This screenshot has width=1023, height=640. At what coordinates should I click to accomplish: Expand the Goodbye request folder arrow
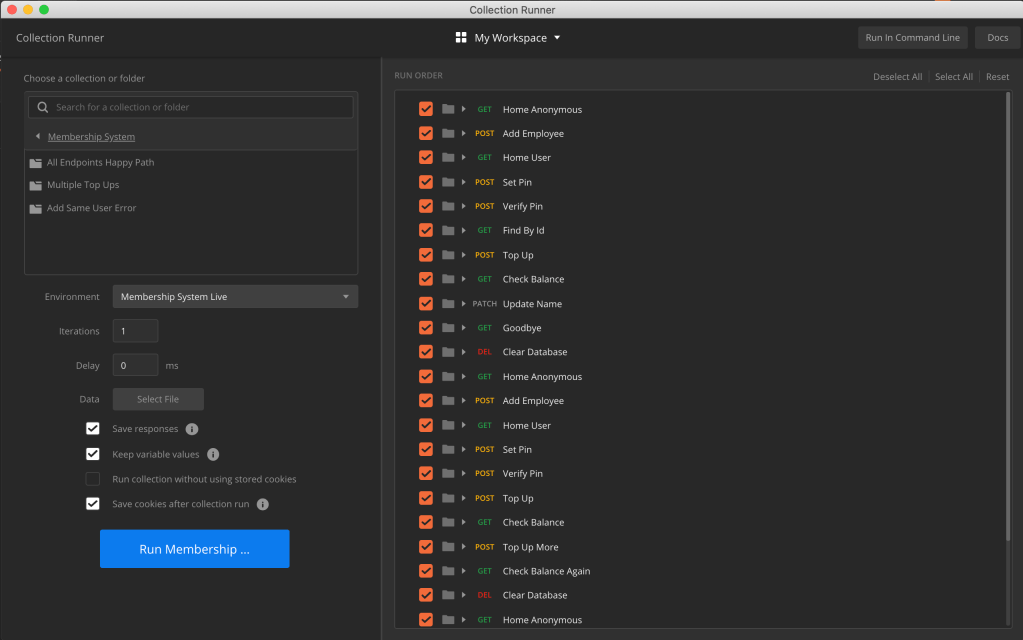464,328
